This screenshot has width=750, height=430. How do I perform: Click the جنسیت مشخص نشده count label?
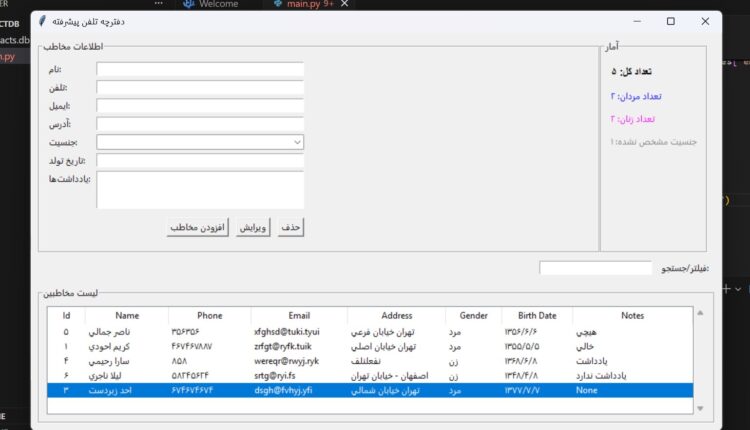click(x=653, y=142)
